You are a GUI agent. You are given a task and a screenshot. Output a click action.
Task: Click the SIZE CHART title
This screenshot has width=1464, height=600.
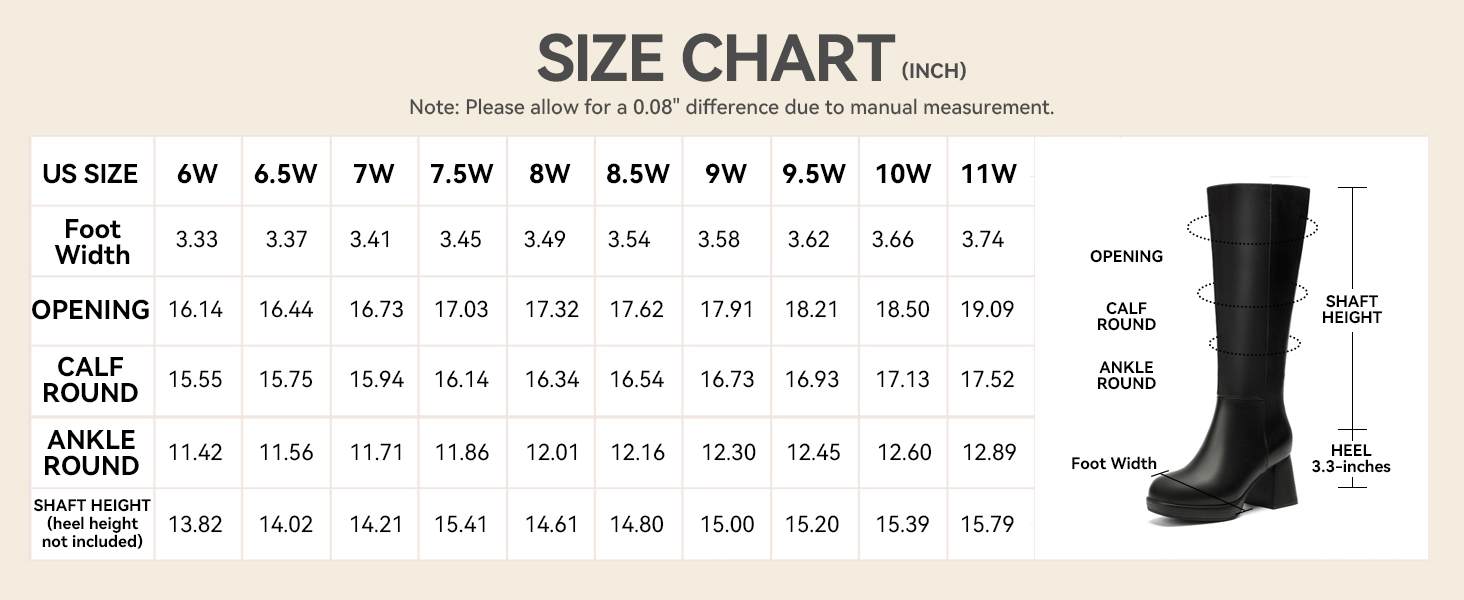[715, 59]
